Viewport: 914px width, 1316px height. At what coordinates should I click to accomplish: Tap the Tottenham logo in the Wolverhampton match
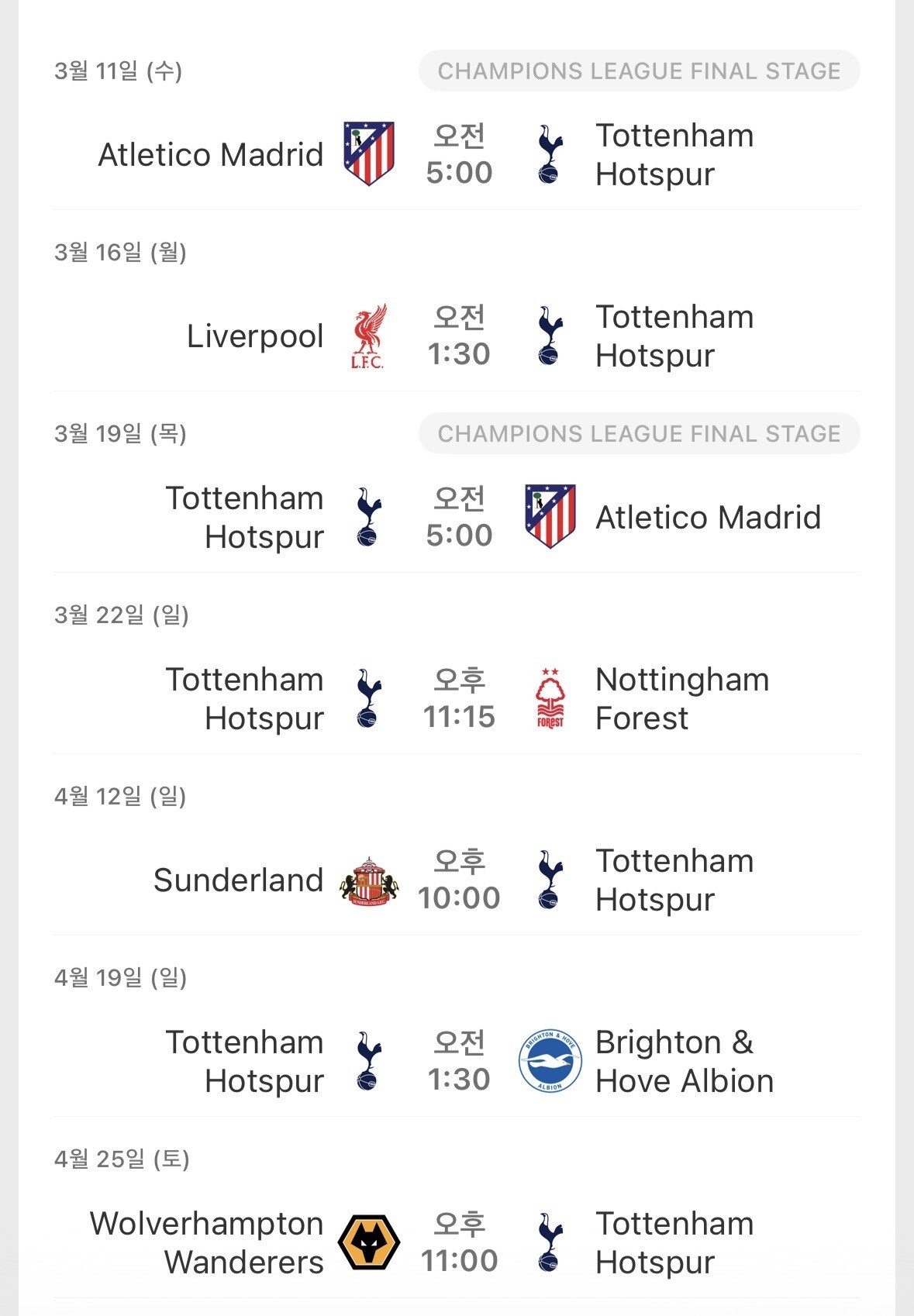[x=550, y=1242]
